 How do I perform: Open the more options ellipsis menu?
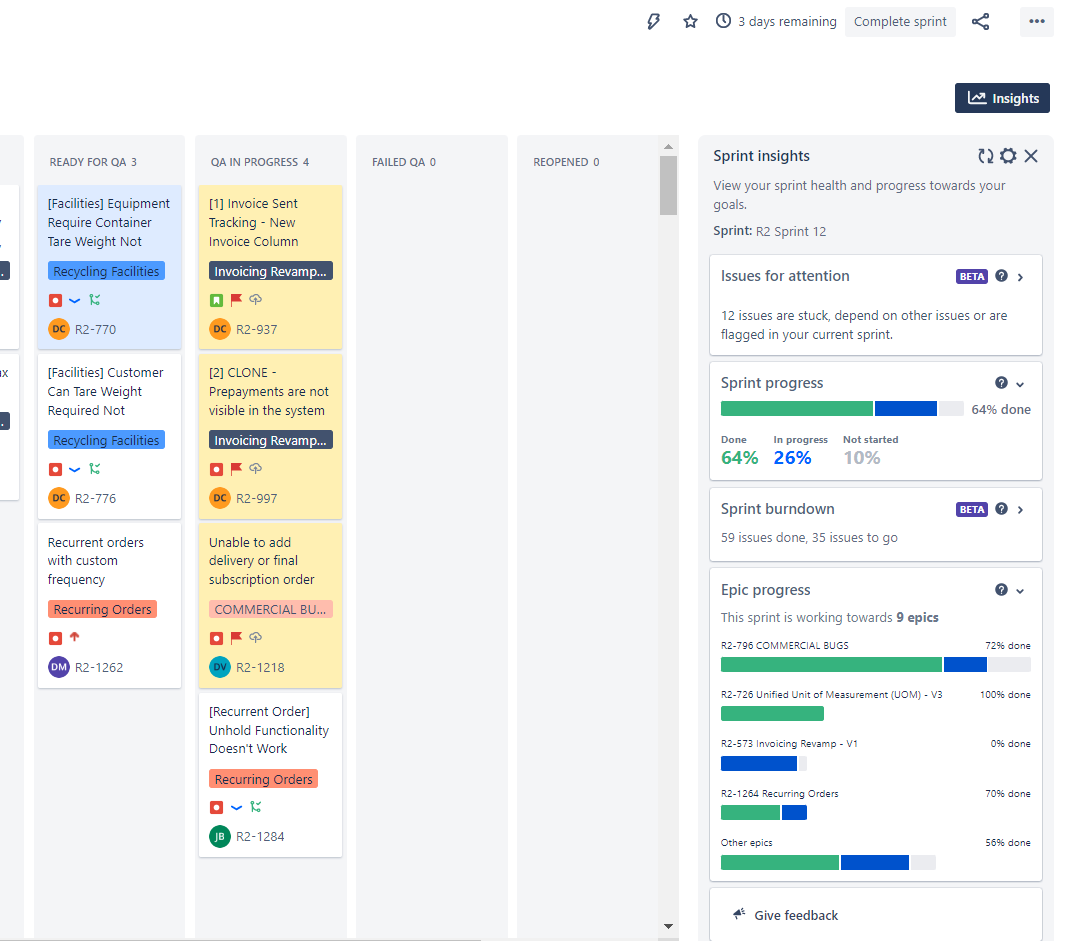(1036, 21)
